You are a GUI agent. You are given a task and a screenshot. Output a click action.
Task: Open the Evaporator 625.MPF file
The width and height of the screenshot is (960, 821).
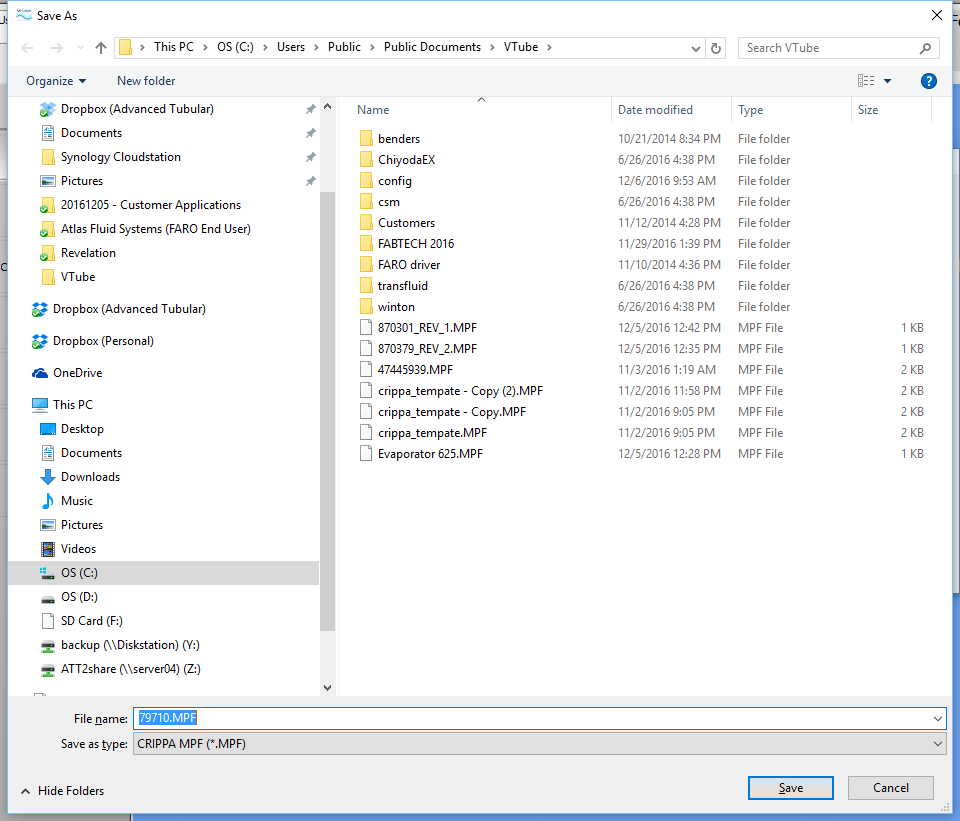click(430, 454)
